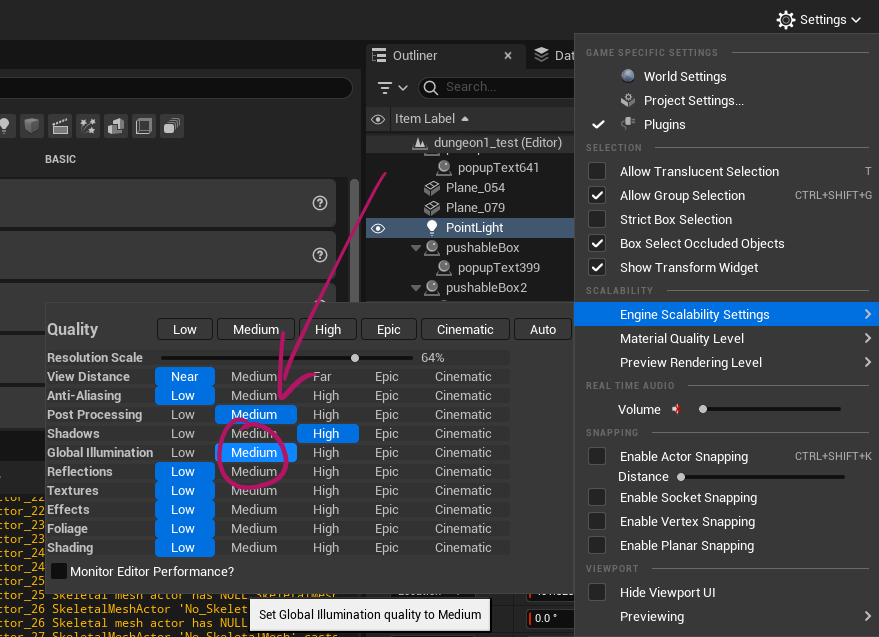Set Shadows quality to Epic

point(387,434)
